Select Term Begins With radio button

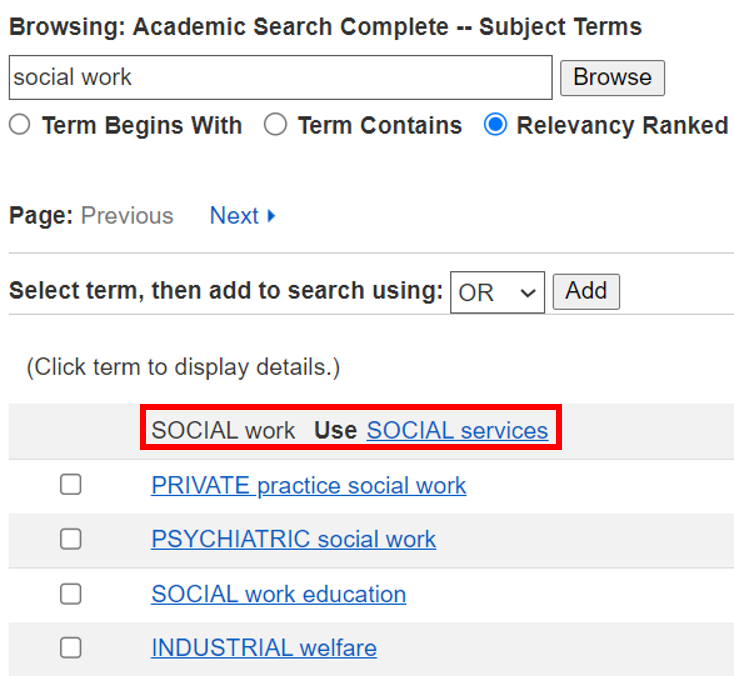point(20,125)
